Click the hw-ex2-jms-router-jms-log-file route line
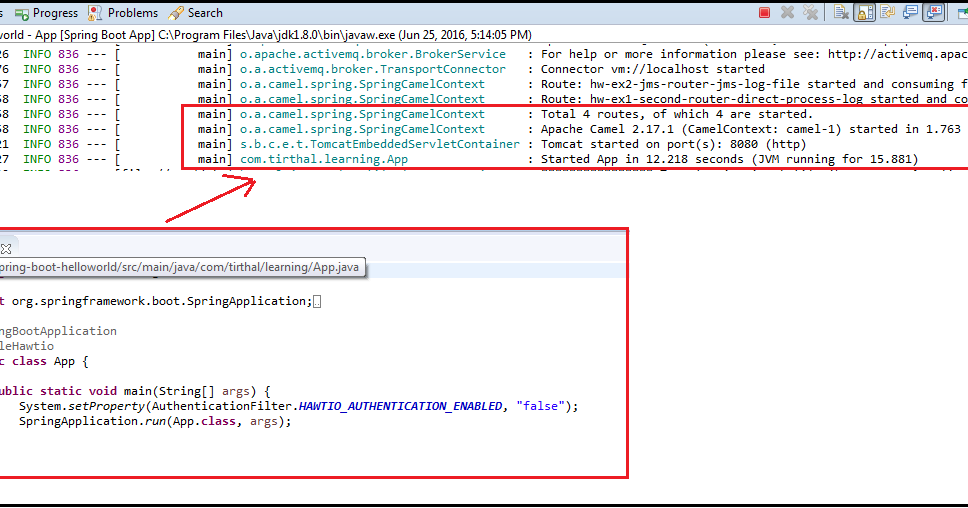This screenshot has height=508, width=968. [x=754, y=84]
